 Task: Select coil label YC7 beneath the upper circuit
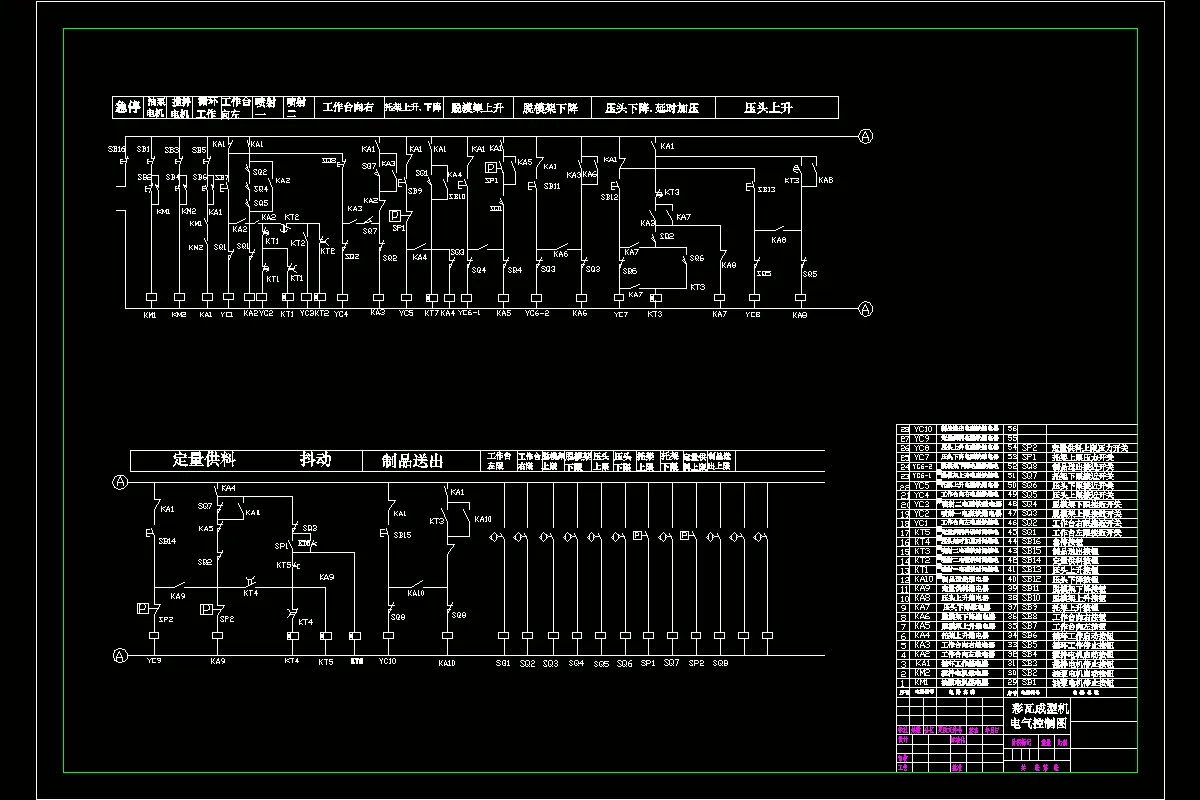tap(620, 314)
